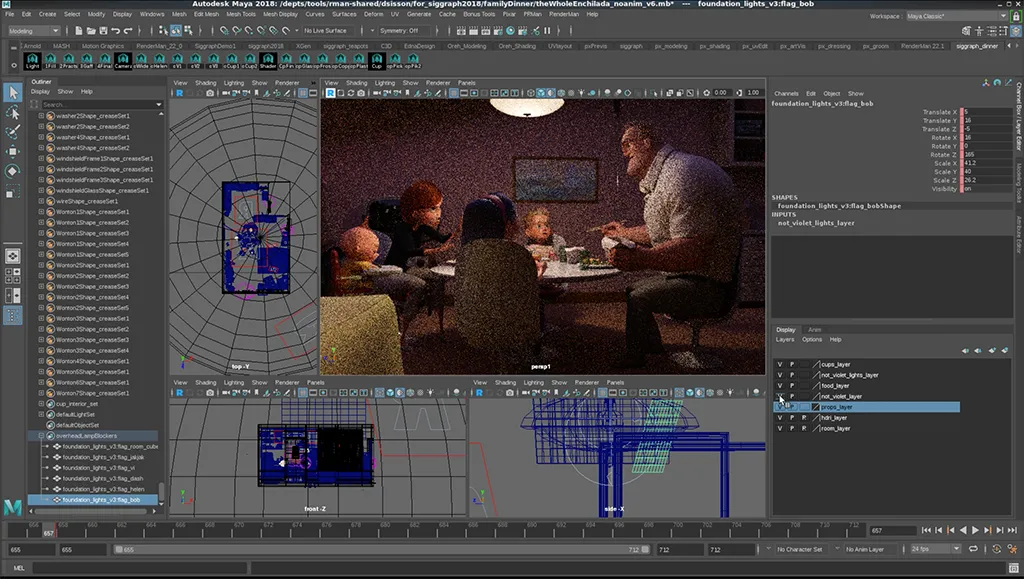
Task: Click the RenderMan render icon in the perspective viewport
Action: coord(330,92)
